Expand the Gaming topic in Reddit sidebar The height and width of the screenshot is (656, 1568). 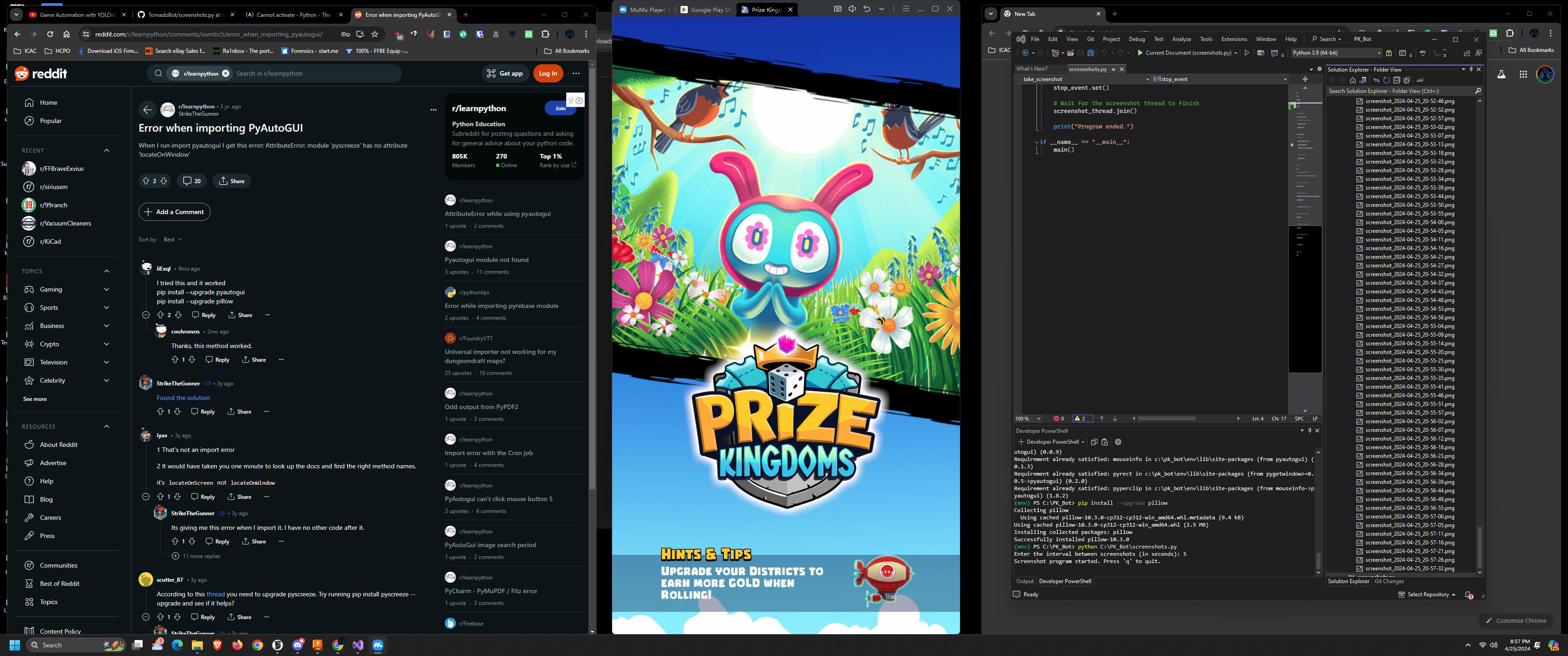coord(107,290)
